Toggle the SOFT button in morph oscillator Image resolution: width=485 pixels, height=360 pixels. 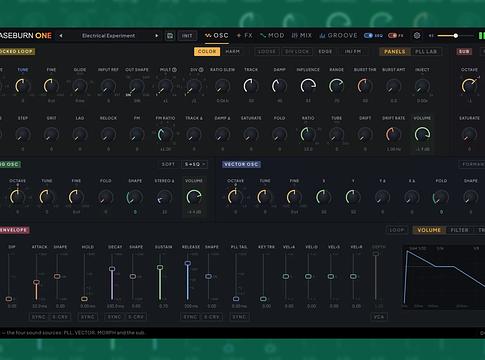click(168, 164)
